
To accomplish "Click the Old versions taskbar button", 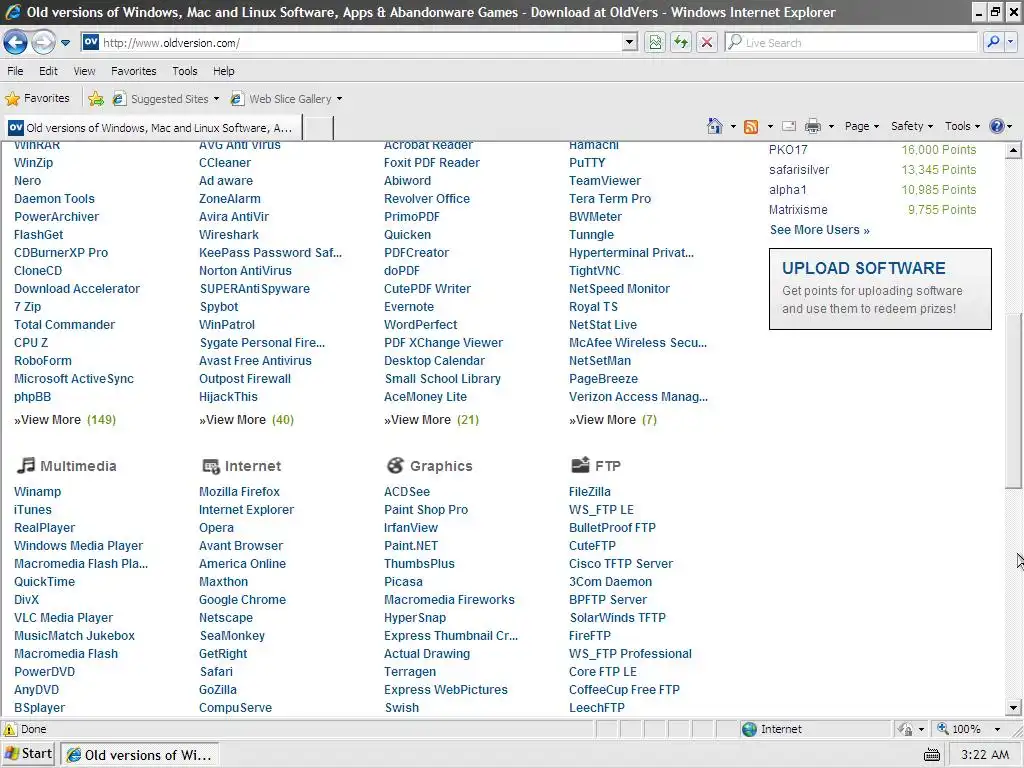I will tap(140, 754).
